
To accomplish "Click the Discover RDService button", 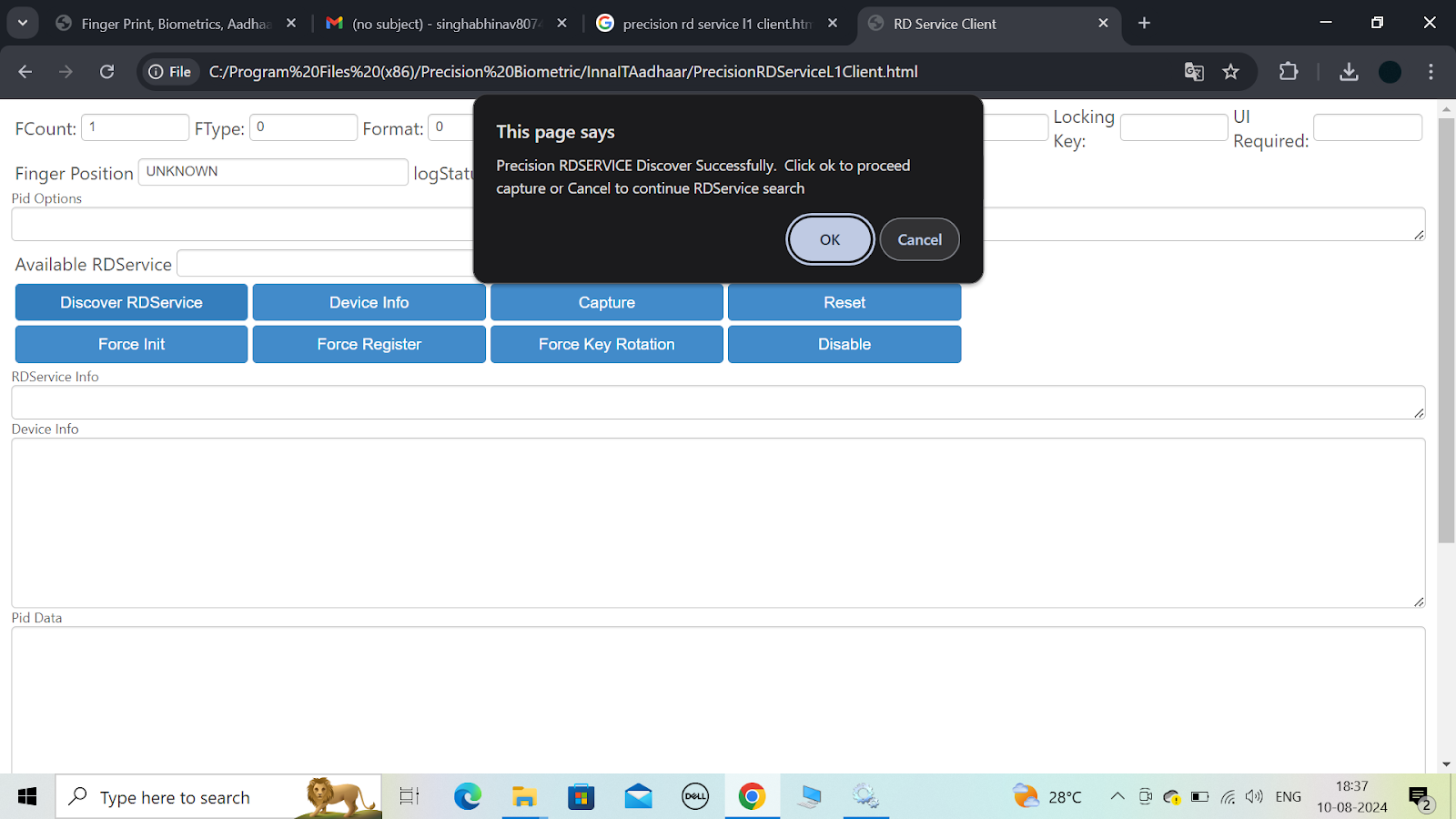I will click(x=131, y=302).
